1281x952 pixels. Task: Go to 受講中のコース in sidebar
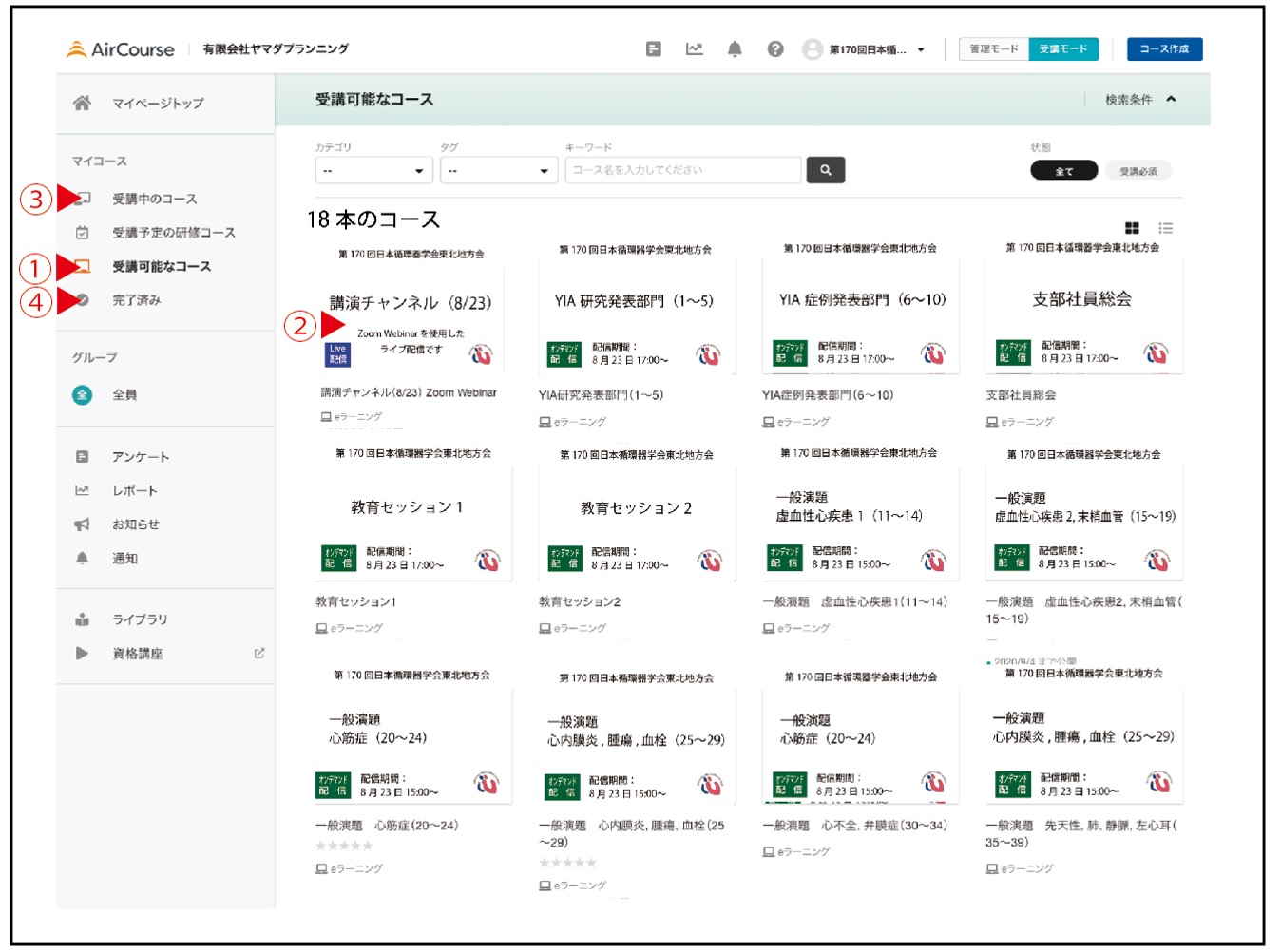point(154,199)
